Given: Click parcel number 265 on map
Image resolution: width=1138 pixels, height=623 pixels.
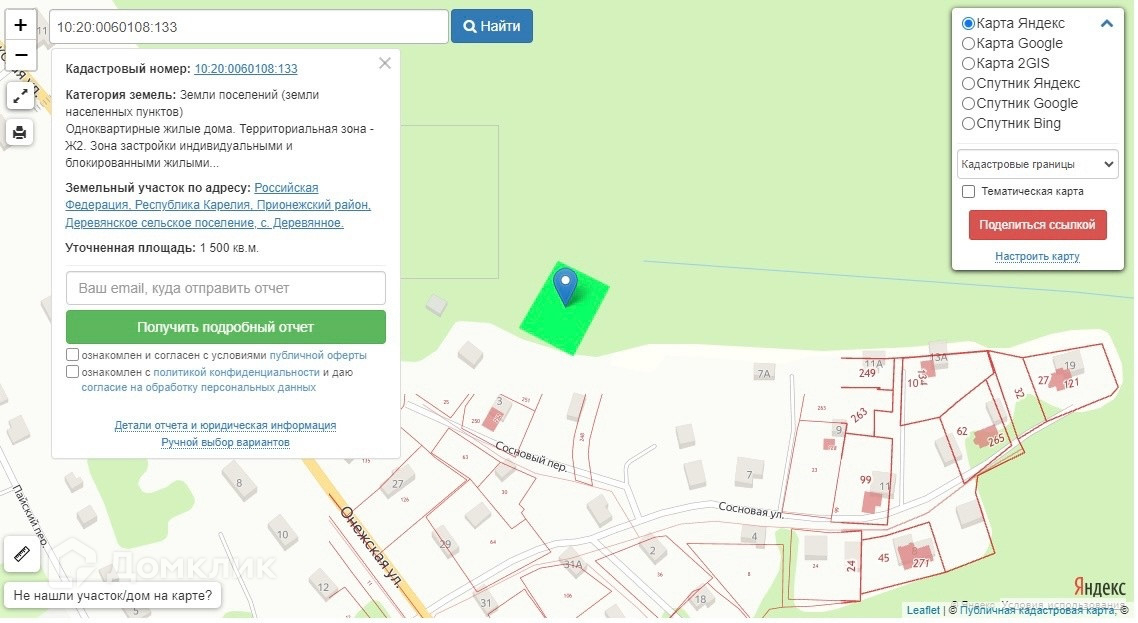Looking at the screenshot, I should click(x=996, y=439).
